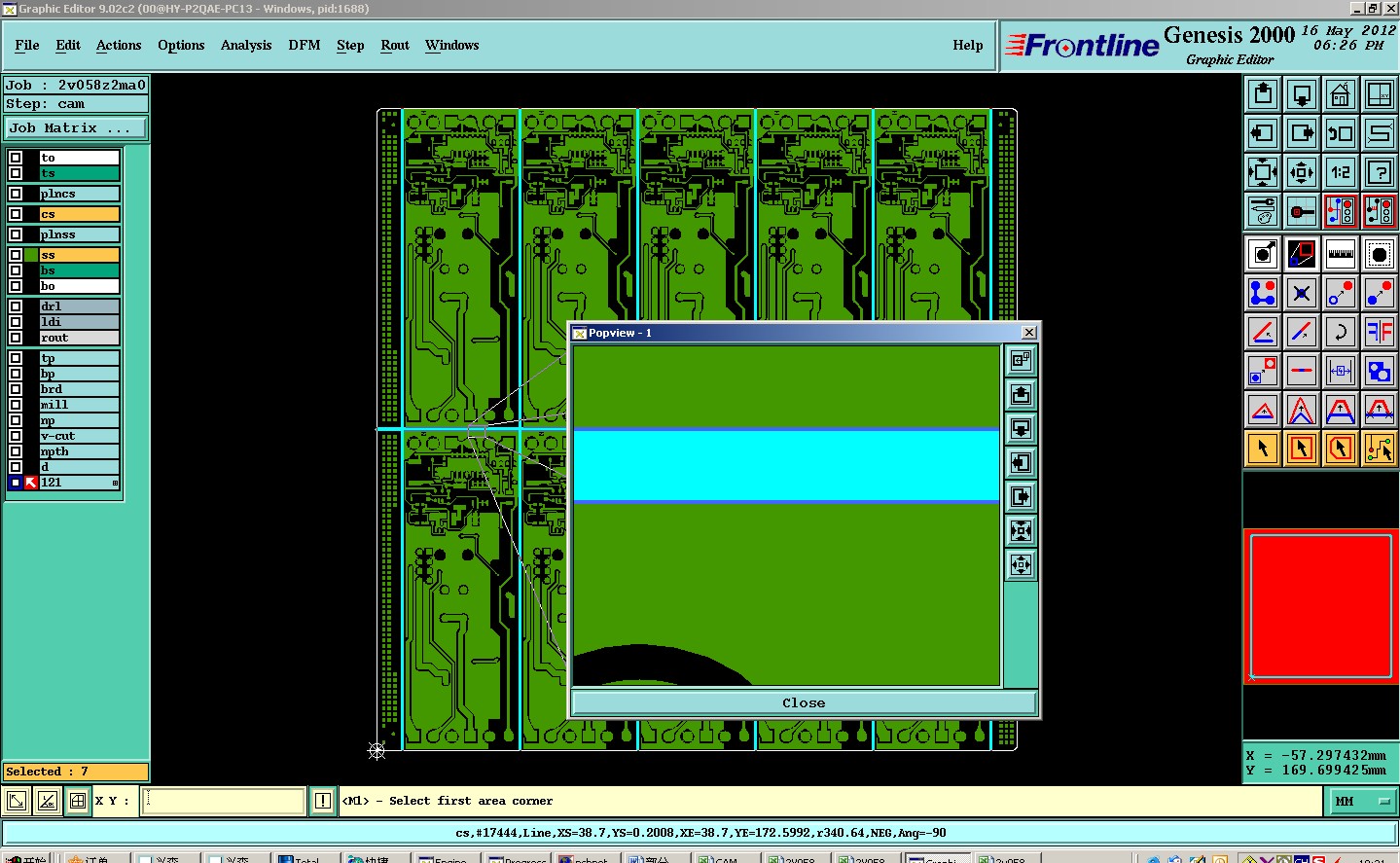Open the Step menu
This screenshot has width=1400, height=863.
(x=350, y=45)
